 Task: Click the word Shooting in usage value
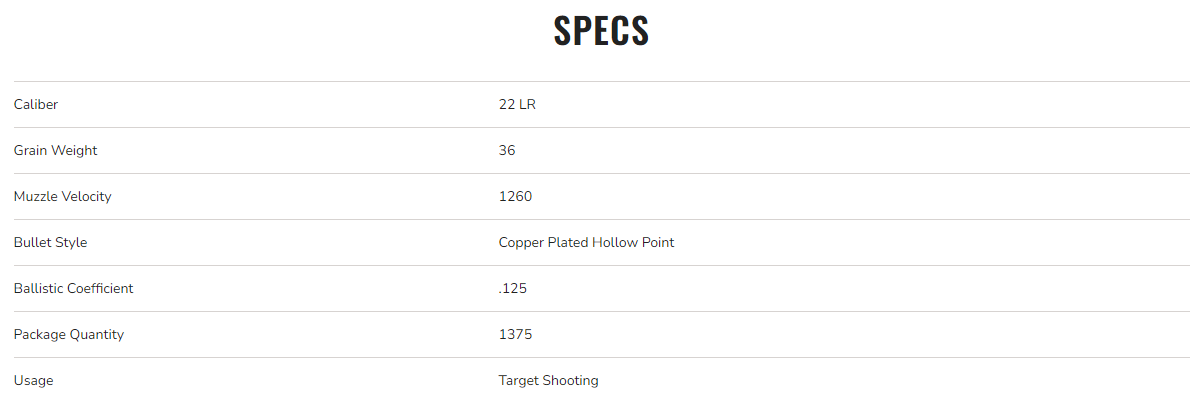[x=572, y=381]
